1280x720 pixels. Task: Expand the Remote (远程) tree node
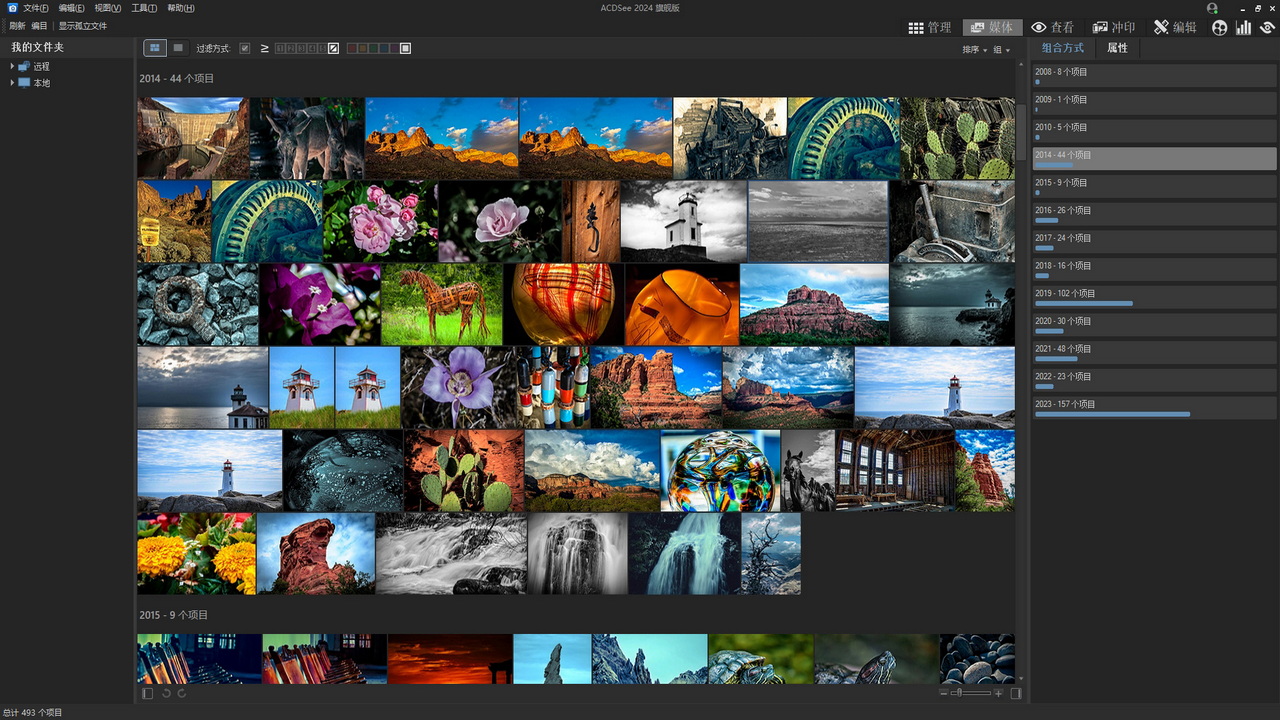(12, 66)
